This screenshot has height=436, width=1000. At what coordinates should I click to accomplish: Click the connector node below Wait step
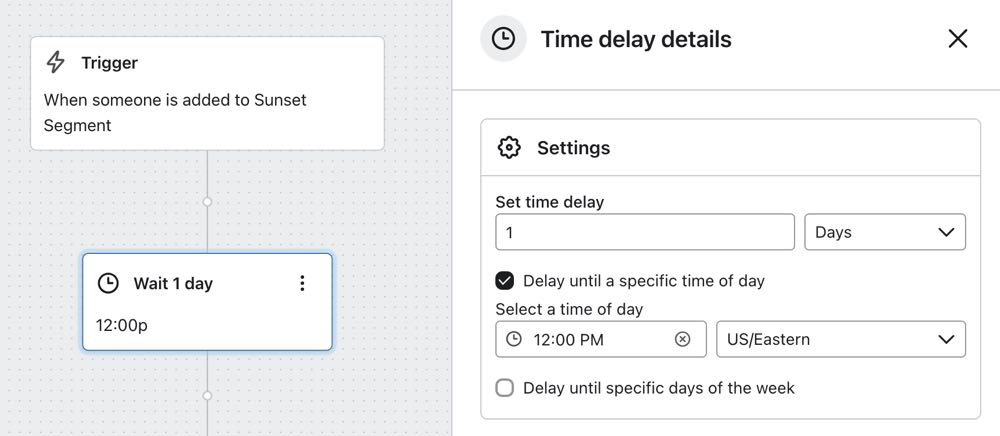[x=207, y=395]
